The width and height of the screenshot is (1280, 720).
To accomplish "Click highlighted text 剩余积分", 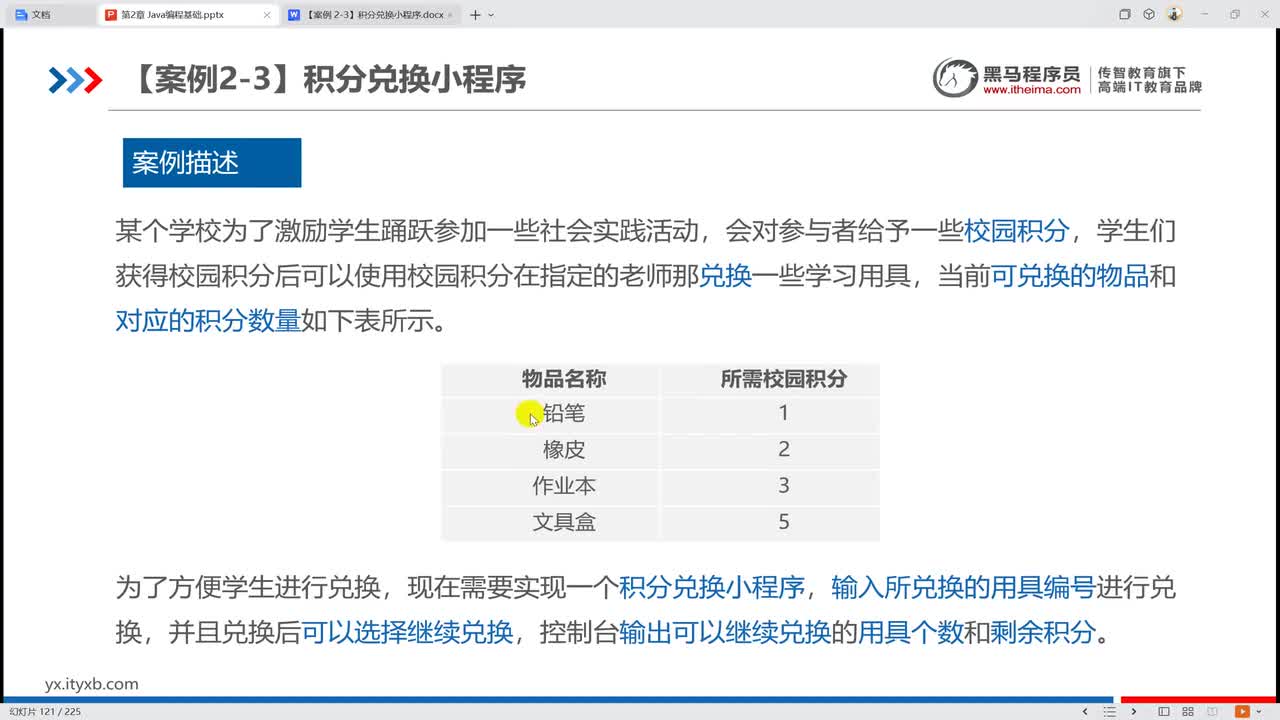I will coord(1044,632).
